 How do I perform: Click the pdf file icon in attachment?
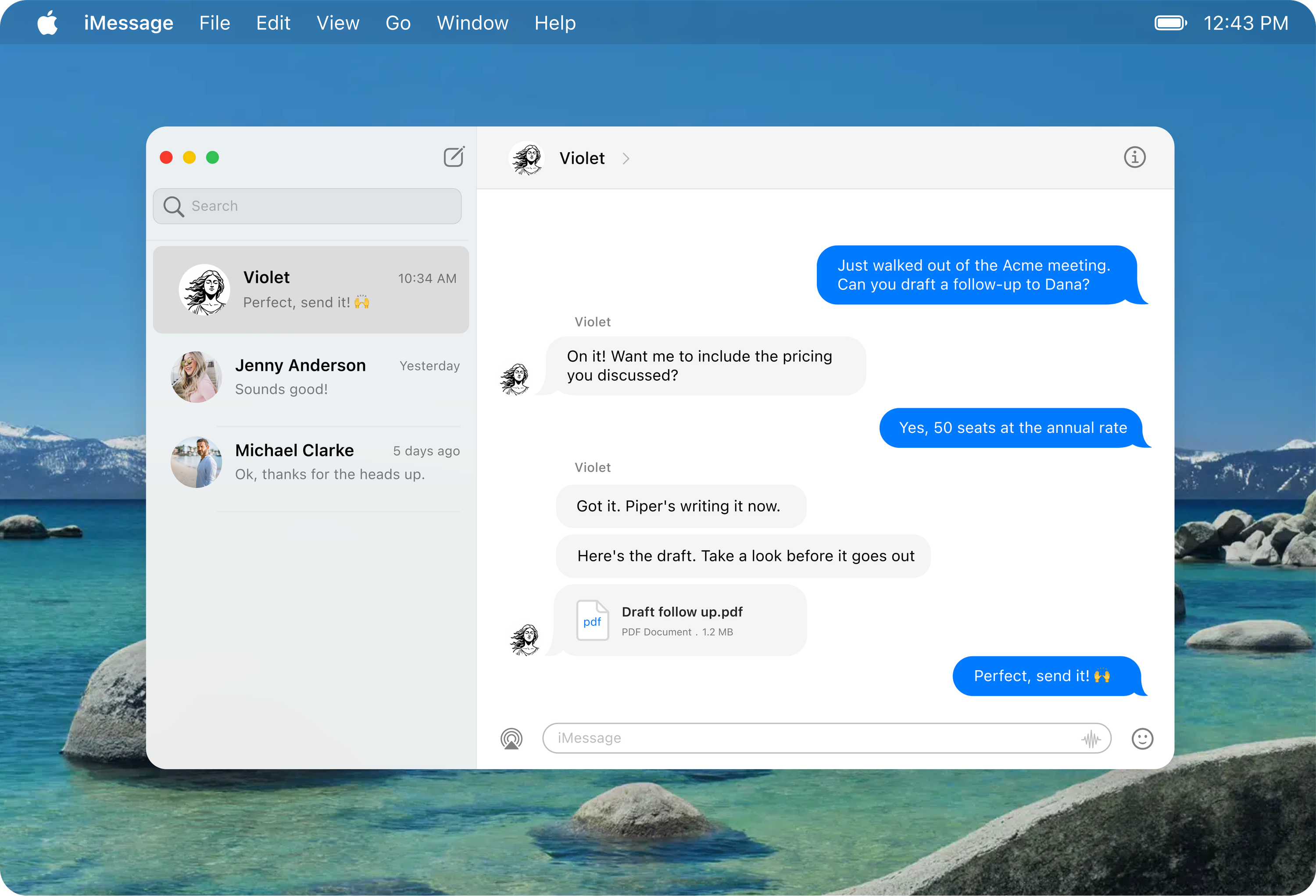(592, 620)
